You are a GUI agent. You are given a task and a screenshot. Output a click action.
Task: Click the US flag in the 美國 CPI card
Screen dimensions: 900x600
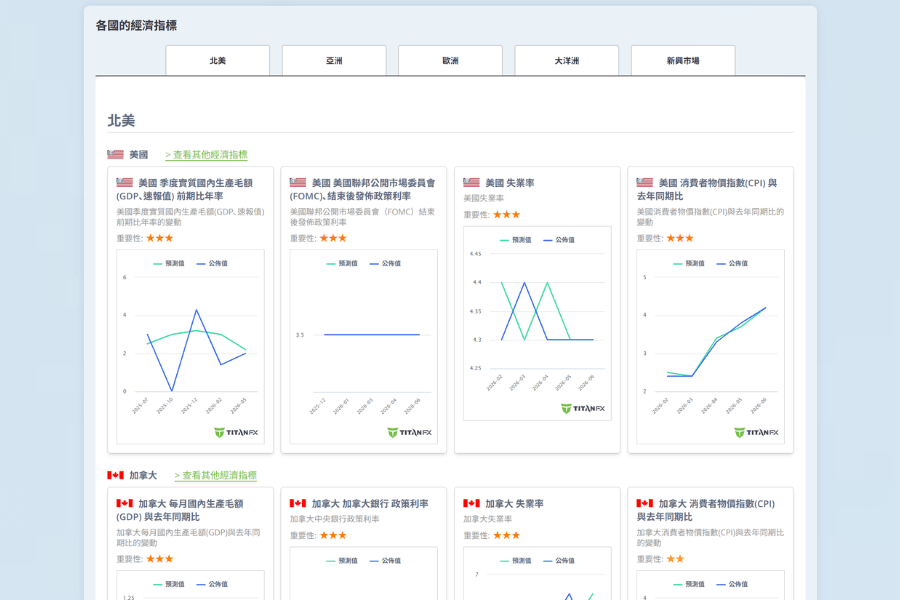click(645, 183)
